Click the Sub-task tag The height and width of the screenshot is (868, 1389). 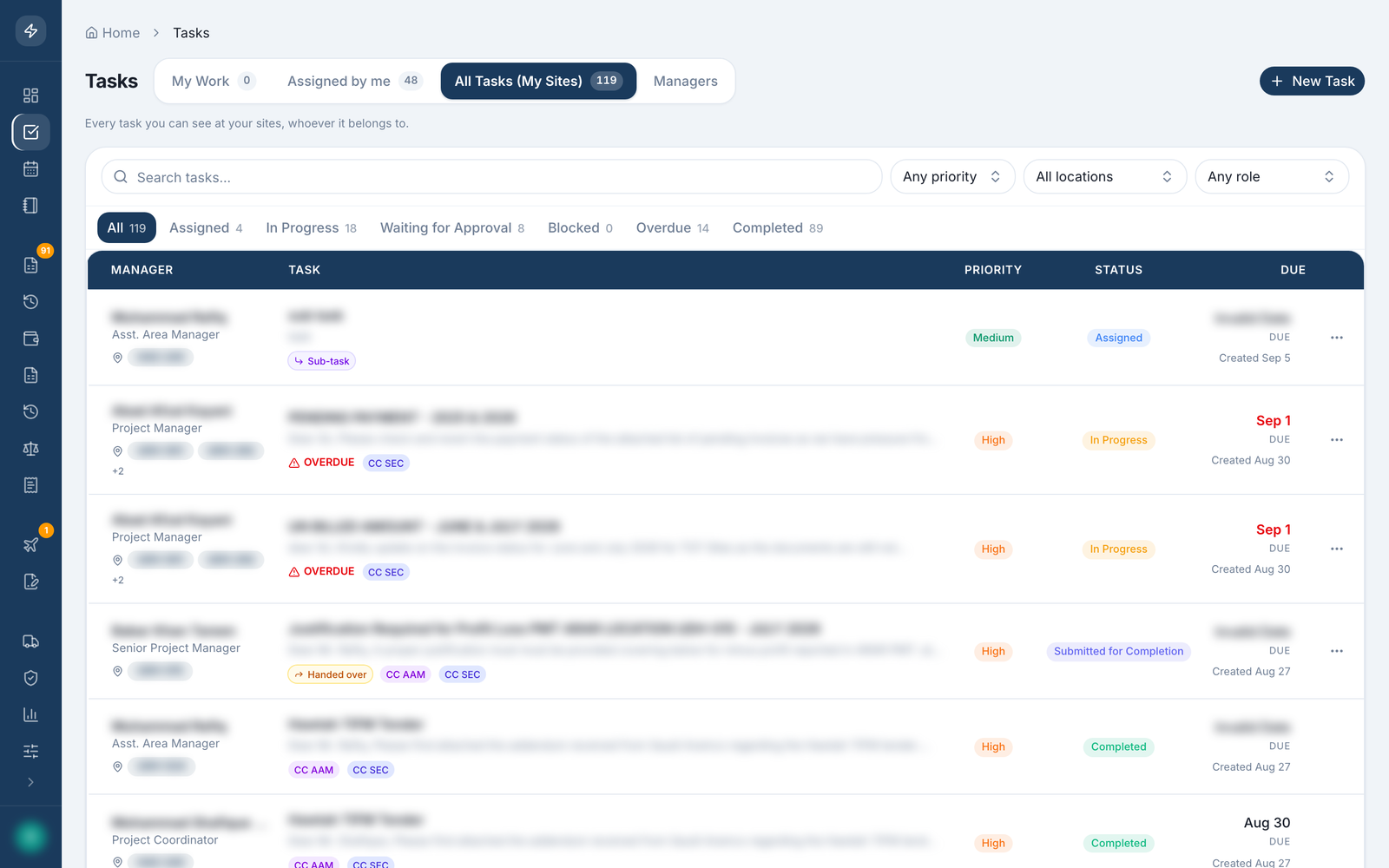[321, 361]
